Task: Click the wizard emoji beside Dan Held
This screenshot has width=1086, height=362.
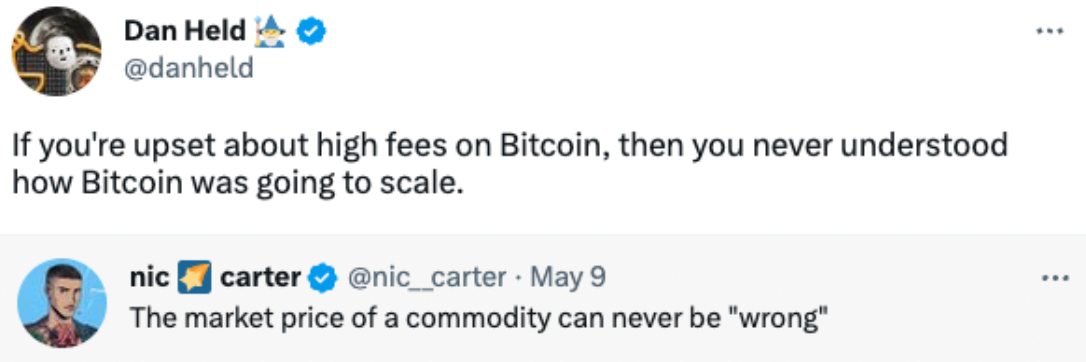Action: point(272,30)
